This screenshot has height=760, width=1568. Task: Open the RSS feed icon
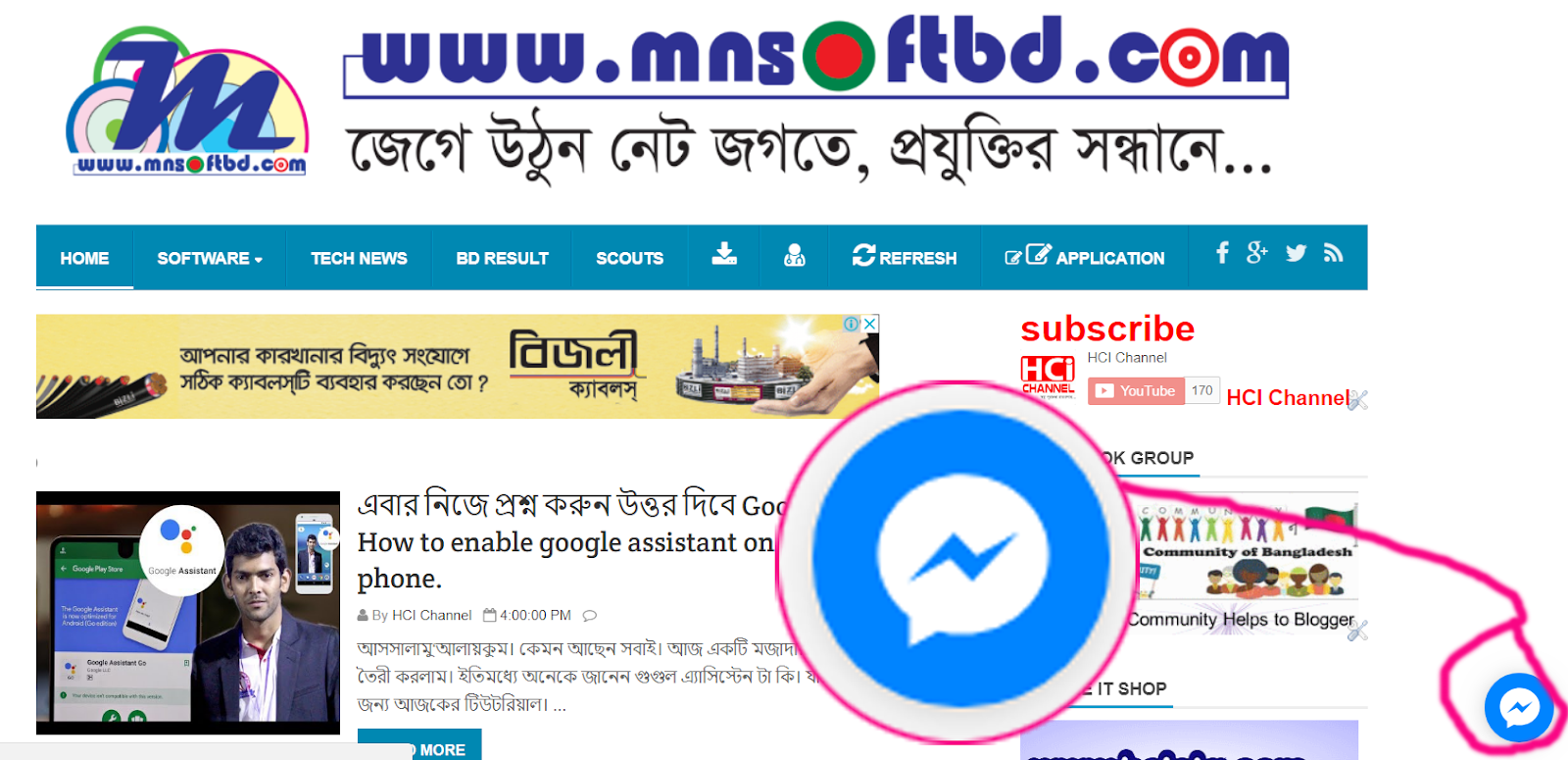pyautogui.click(x=1333, y=253)
